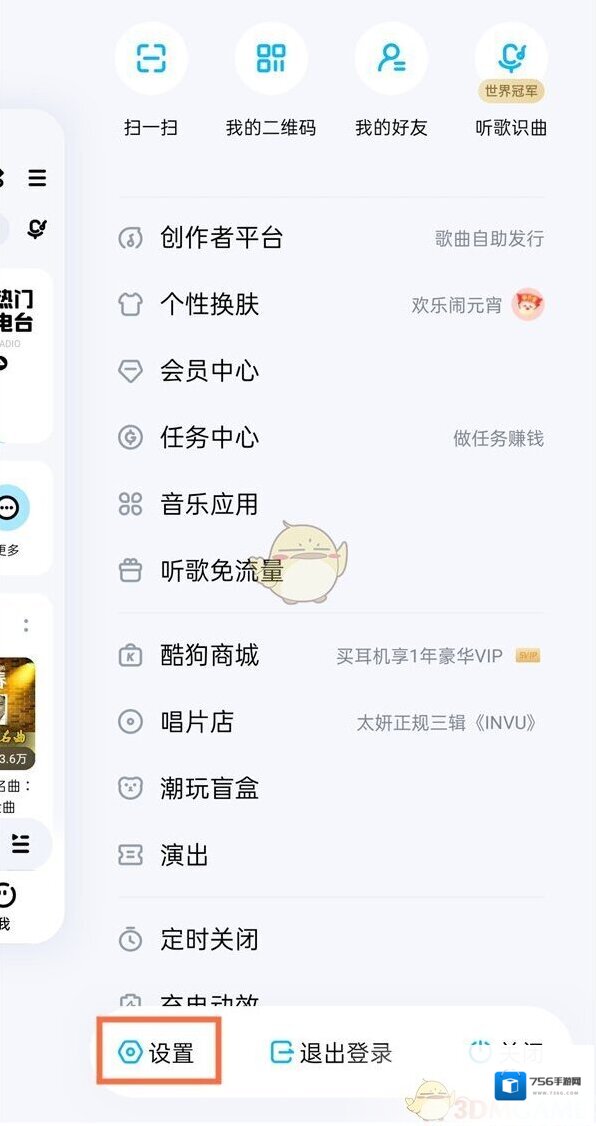
Task: Open 会员中心 diamond icon entry
Action: [x=331, y=371]
